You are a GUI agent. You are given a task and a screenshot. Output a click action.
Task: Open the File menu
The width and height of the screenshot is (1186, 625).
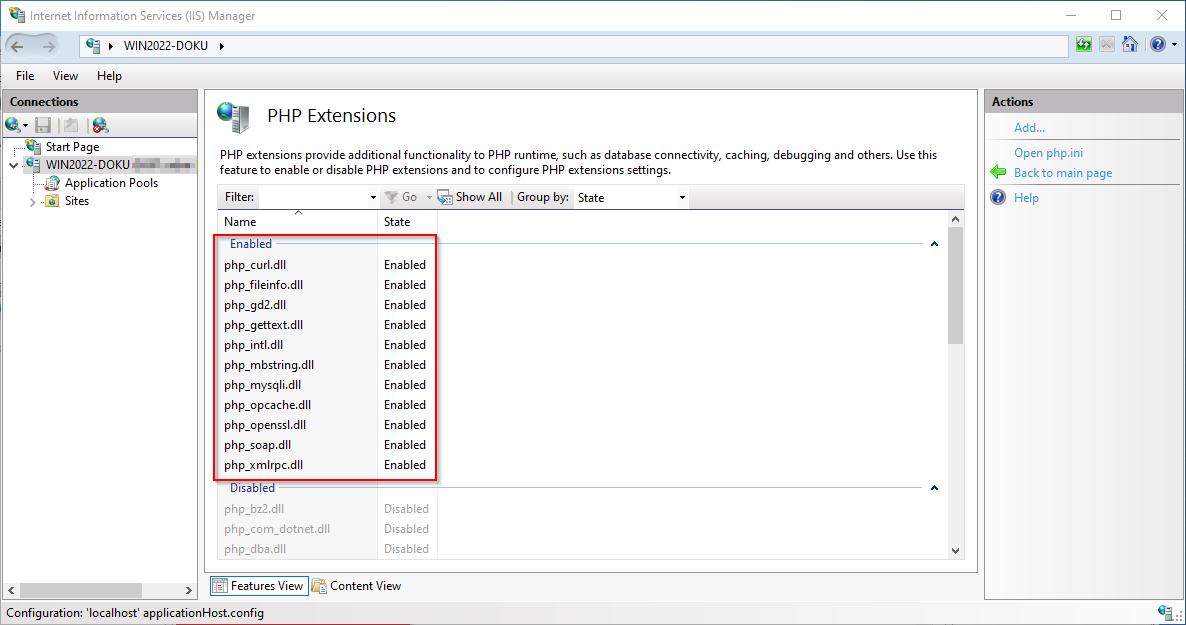click(x=25, y=76)
